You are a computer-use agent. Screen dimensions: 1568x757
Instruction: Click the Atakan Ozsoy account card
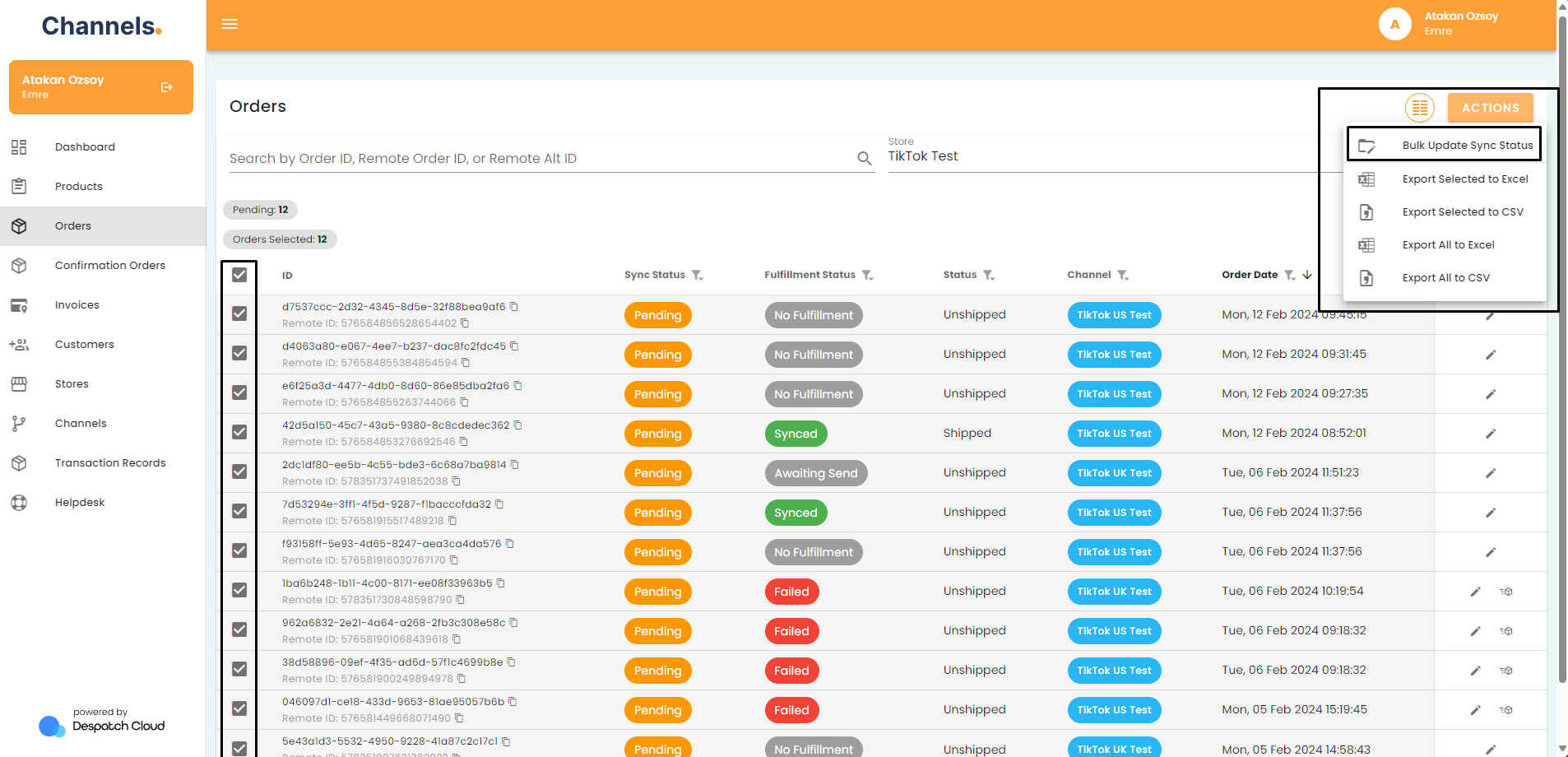(x=101, y=87)
